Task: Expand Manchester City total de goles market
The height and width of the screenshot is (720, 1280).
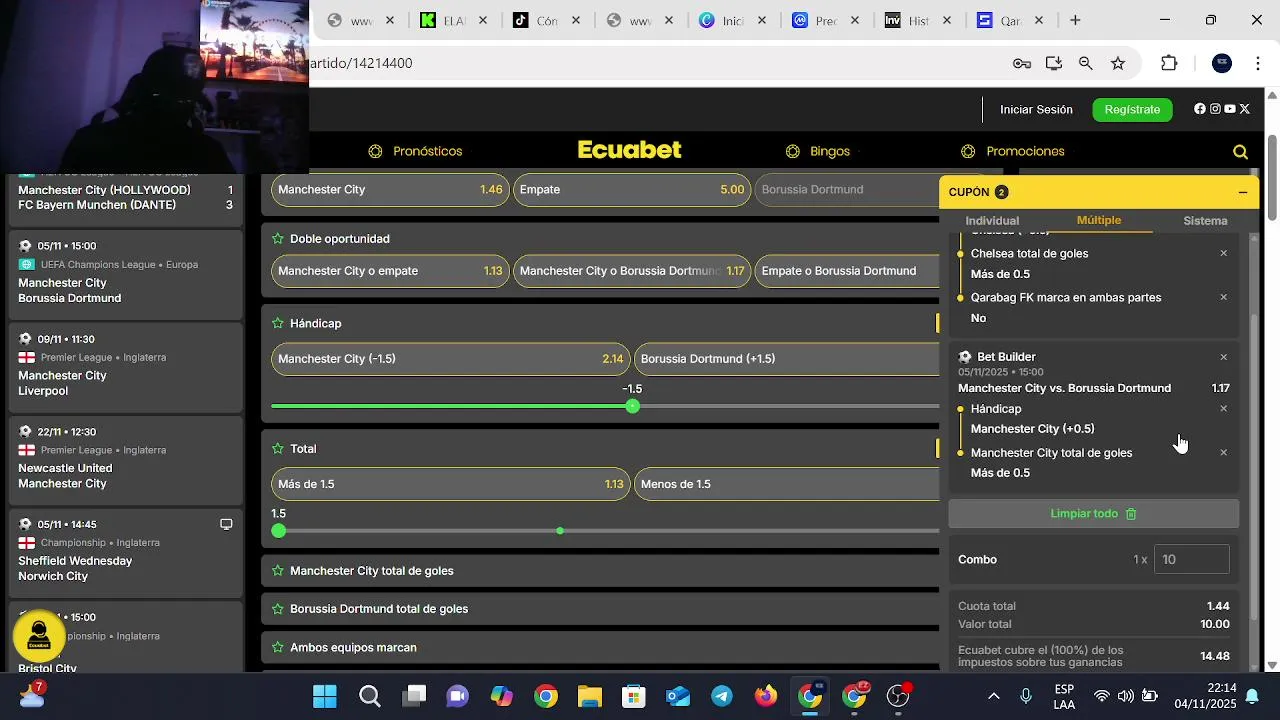Action: pos(600,571)
